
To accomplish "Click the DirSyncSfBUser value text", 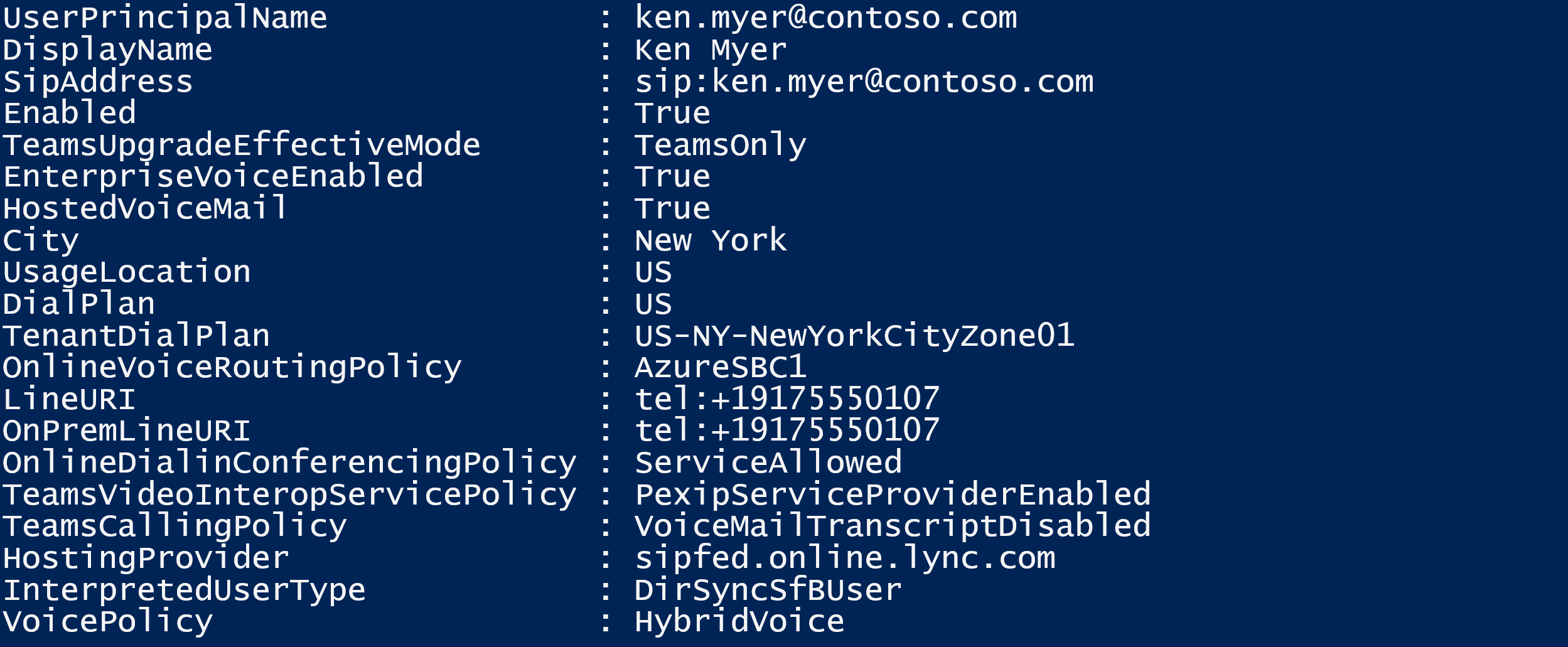I will 768,590.
